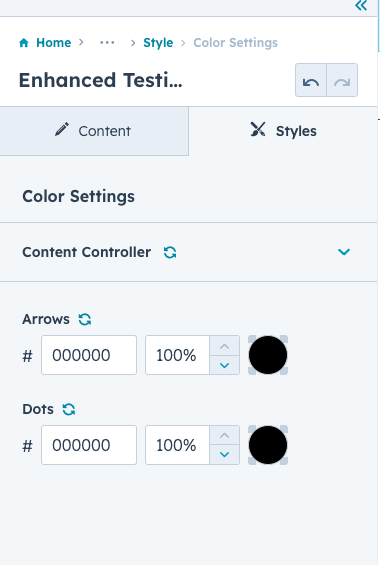Expand the Content Controller chevron
380x565 pixels.
click(344, 252)
